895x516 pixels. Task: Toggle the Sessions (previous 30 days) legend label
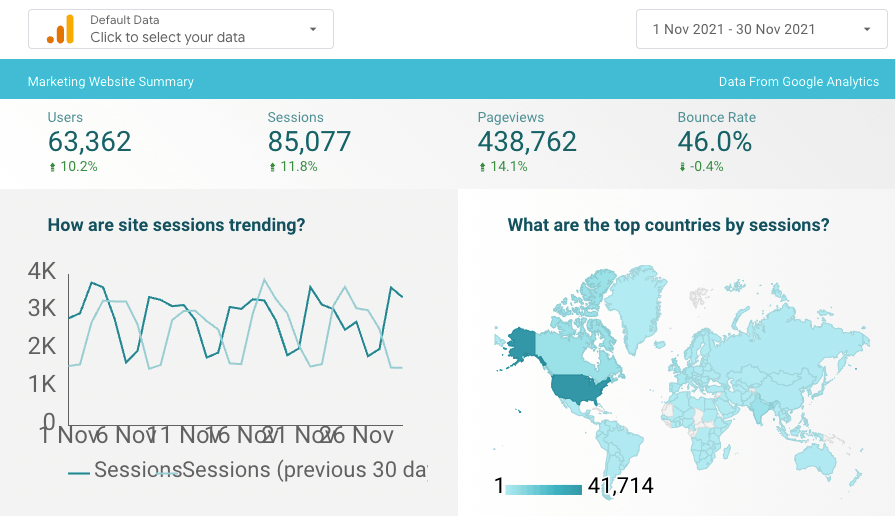click(x=304, y=470)
